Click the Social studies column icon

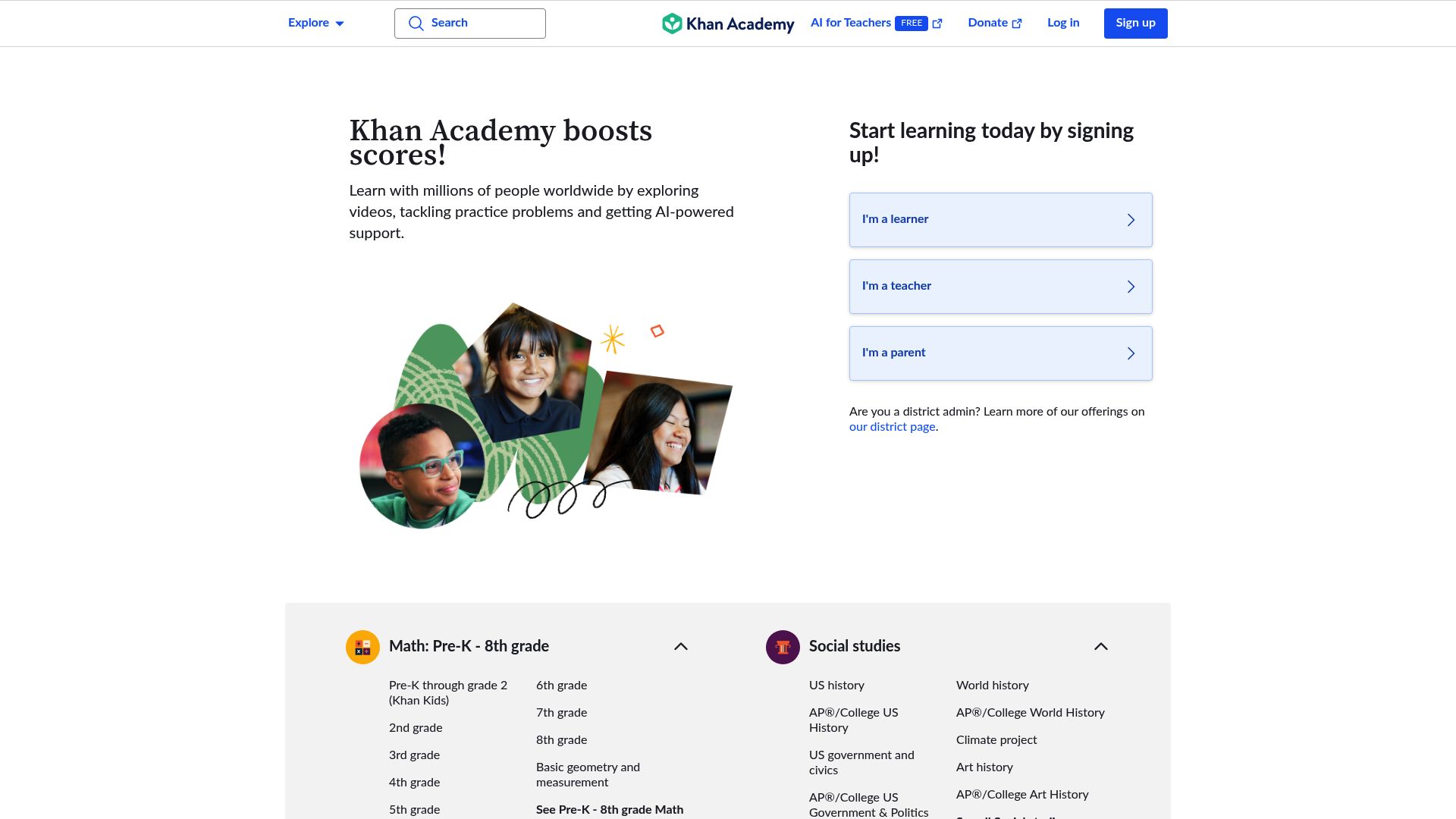(x=783, y=647)
